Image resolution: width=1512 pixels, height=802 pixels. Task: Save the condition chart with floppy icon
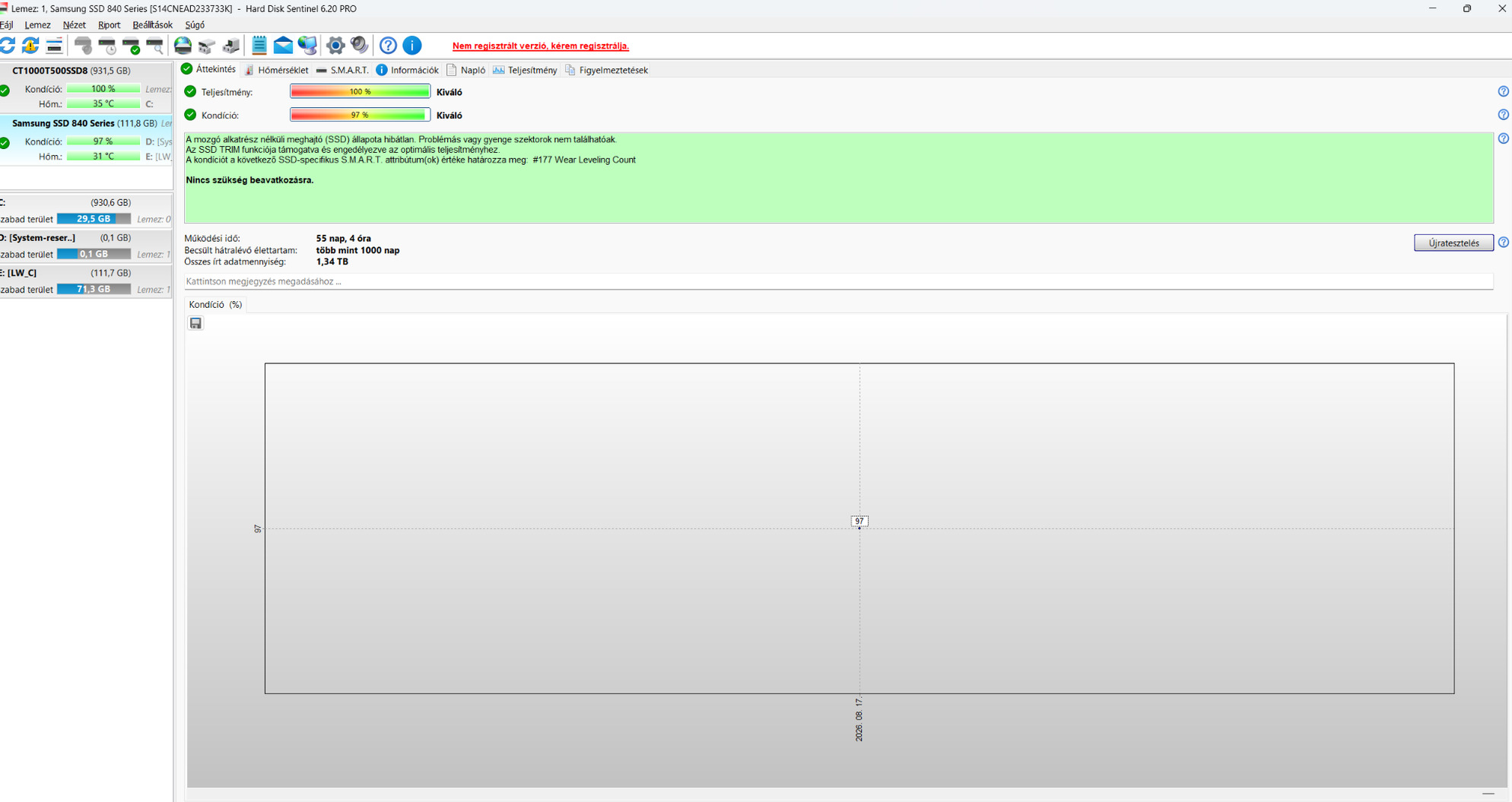195,323
